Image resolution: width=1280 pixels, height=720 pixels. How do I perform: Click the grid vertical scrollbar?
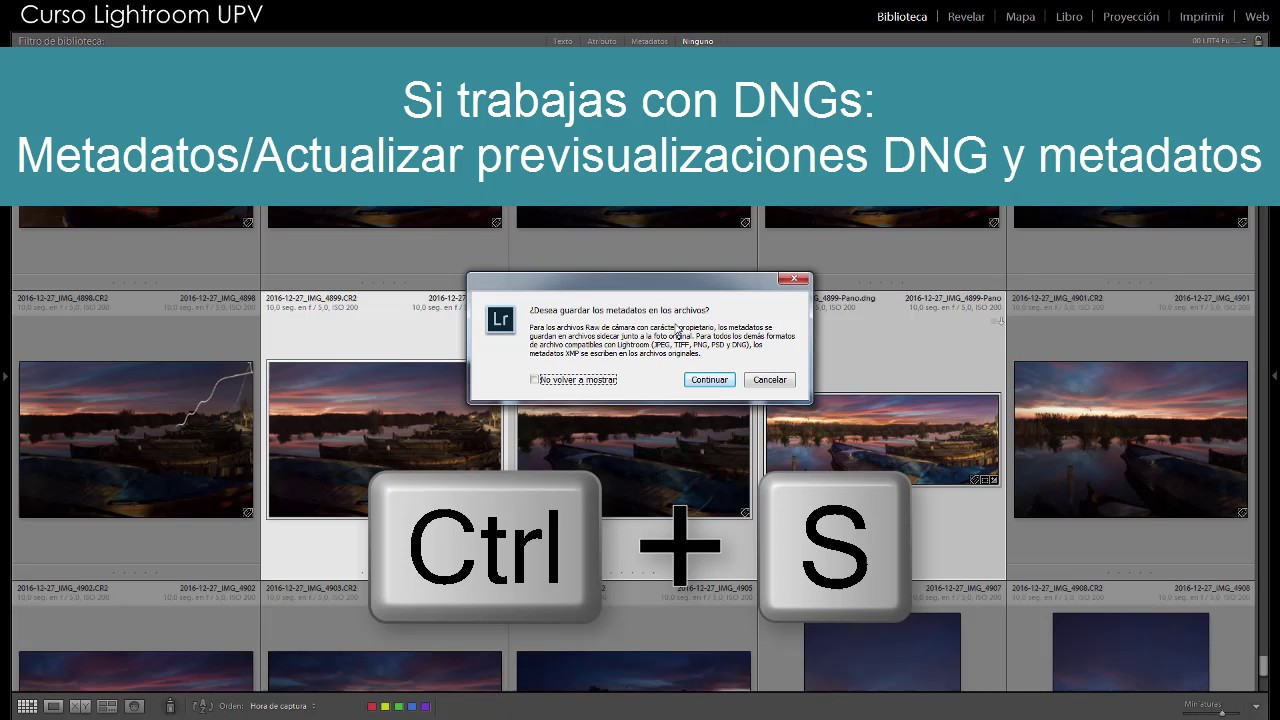pos(1263,666)
